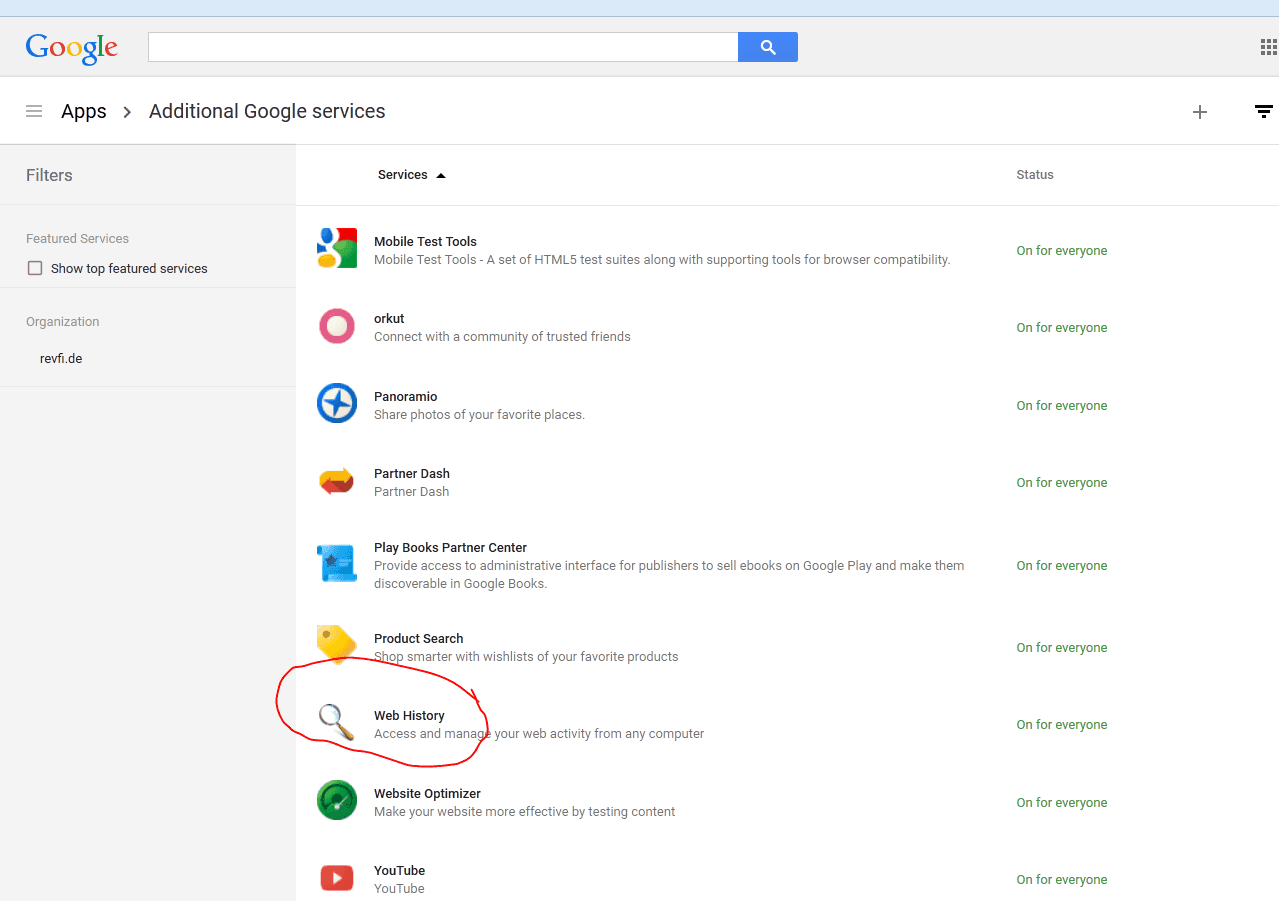This screenshot has height=901, width=1279.
Task: Focus the Google search input field
Action: (443, 47)
